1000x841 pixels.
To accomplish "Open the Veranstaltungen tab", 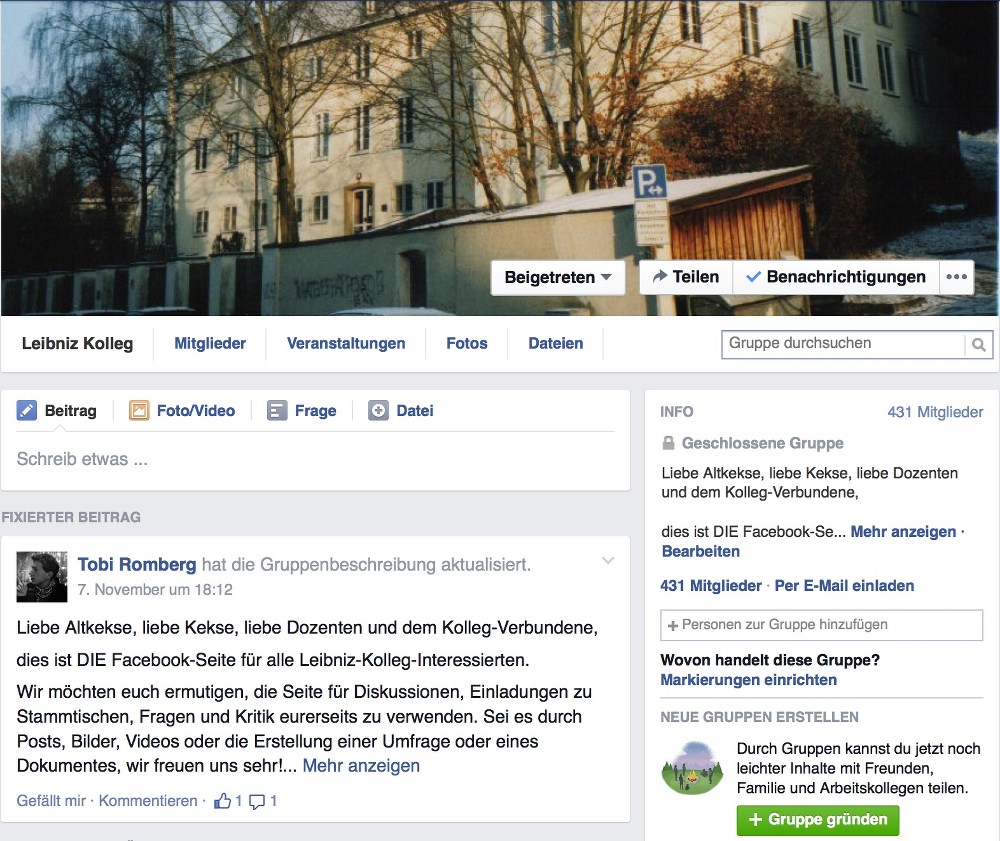I will (x=346, y=343).
